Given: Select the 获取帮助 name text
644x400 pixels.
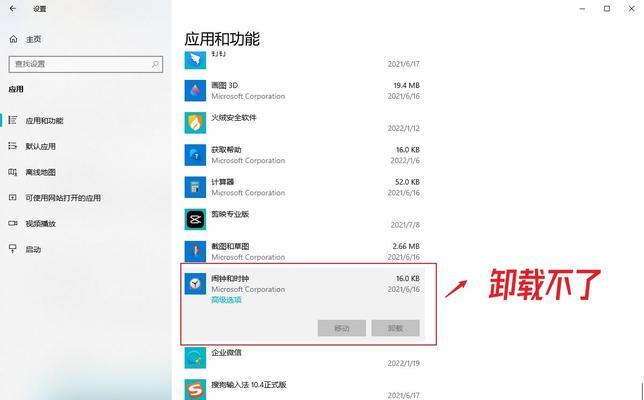Looking at the screenshot, I should 226,150.
